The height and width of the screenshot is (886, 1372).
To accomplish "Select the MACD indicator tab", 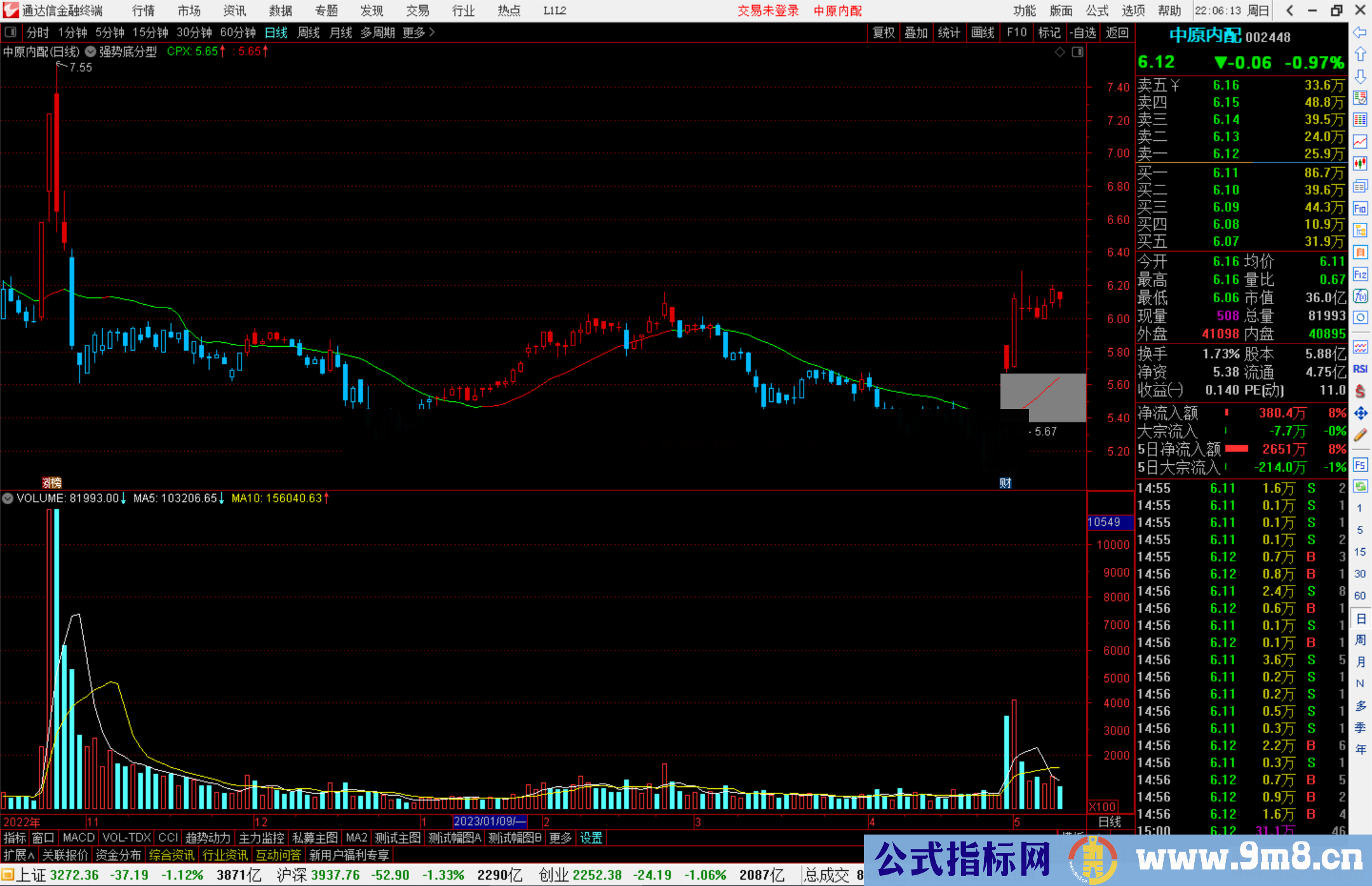I will pyautogui.click(x=78, y=838).
